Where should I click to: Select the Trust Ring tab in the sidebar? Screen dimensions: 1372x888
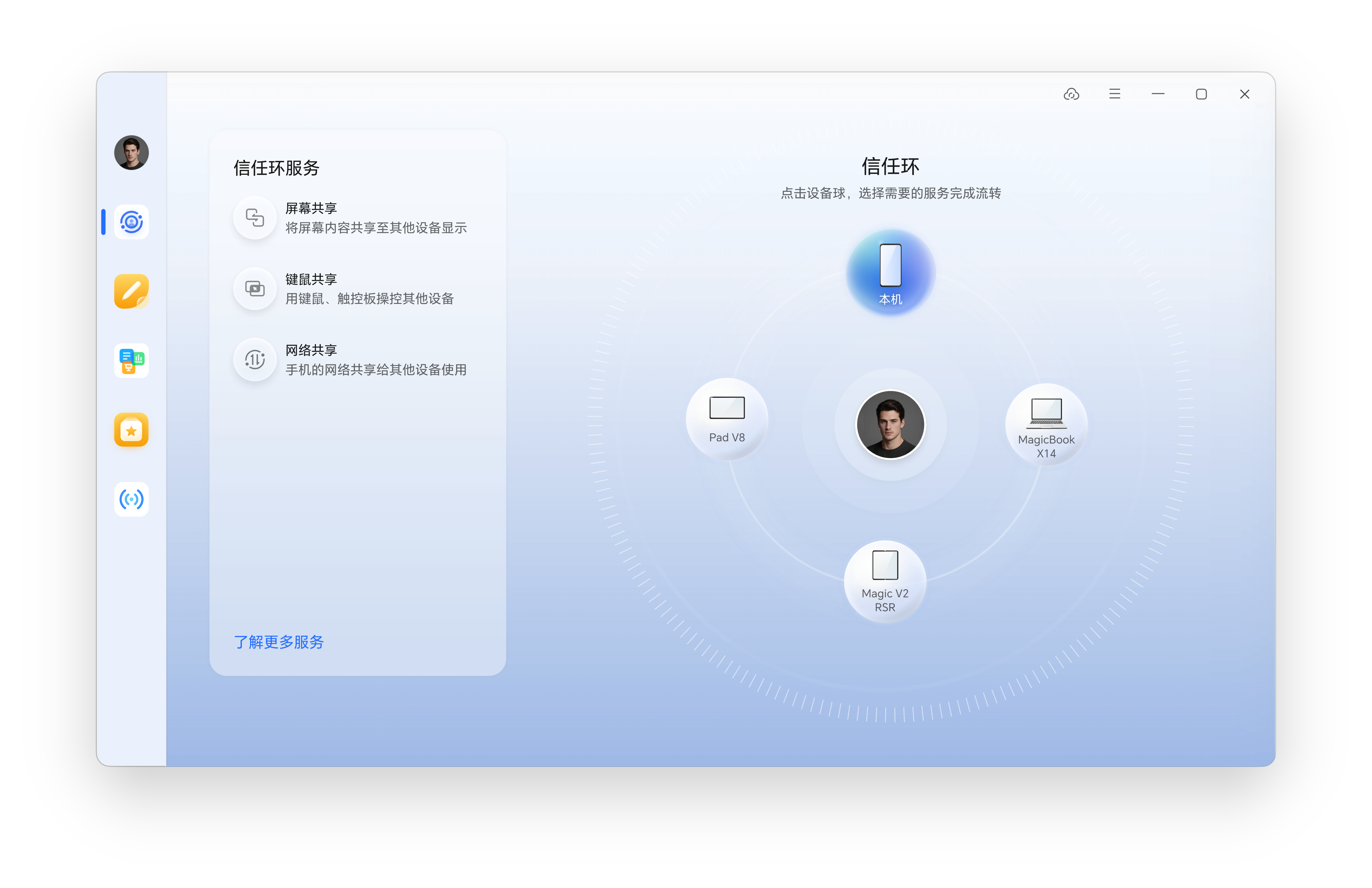click(131, 222)
